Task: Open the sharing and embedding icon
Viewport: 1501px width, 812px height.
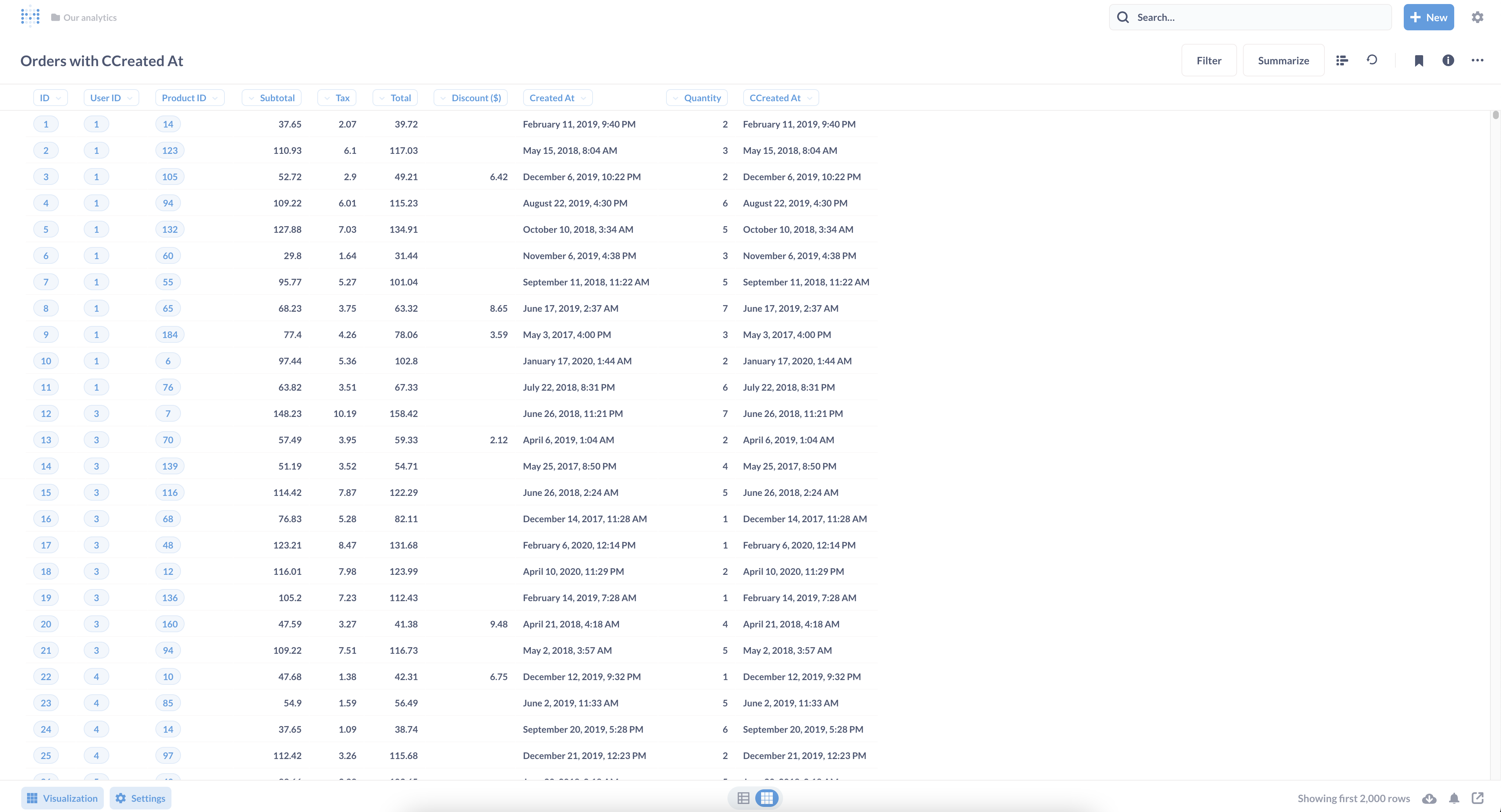Action: pos(1477,798)
